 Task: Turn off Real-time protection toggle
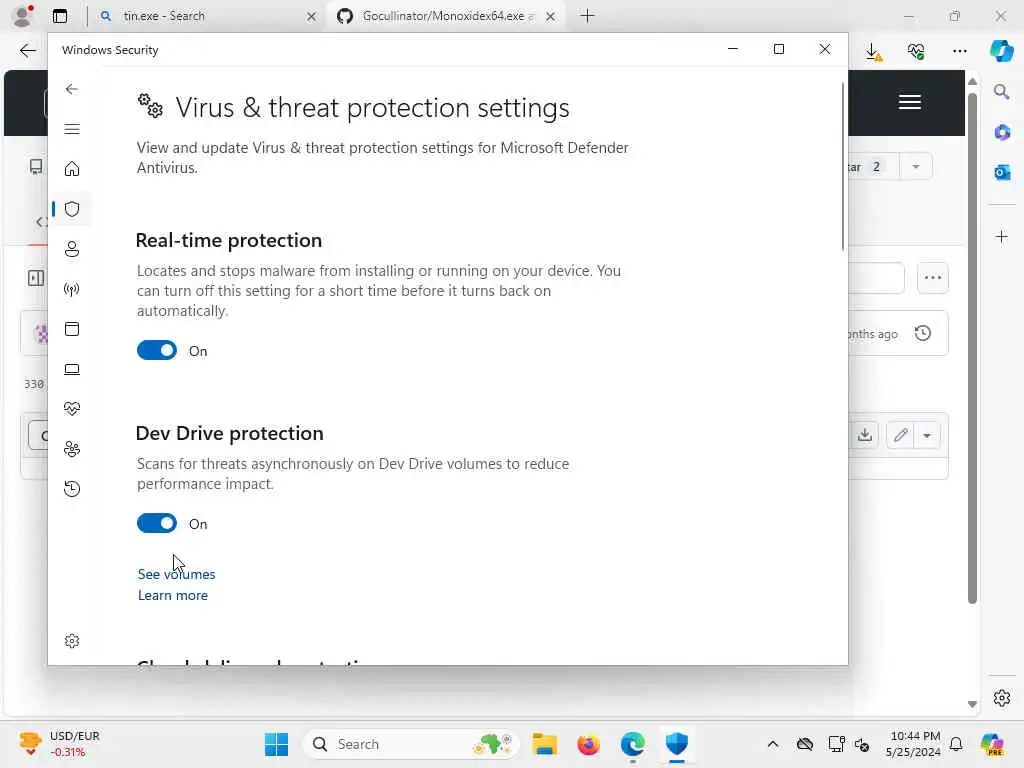tap(157, 351)
